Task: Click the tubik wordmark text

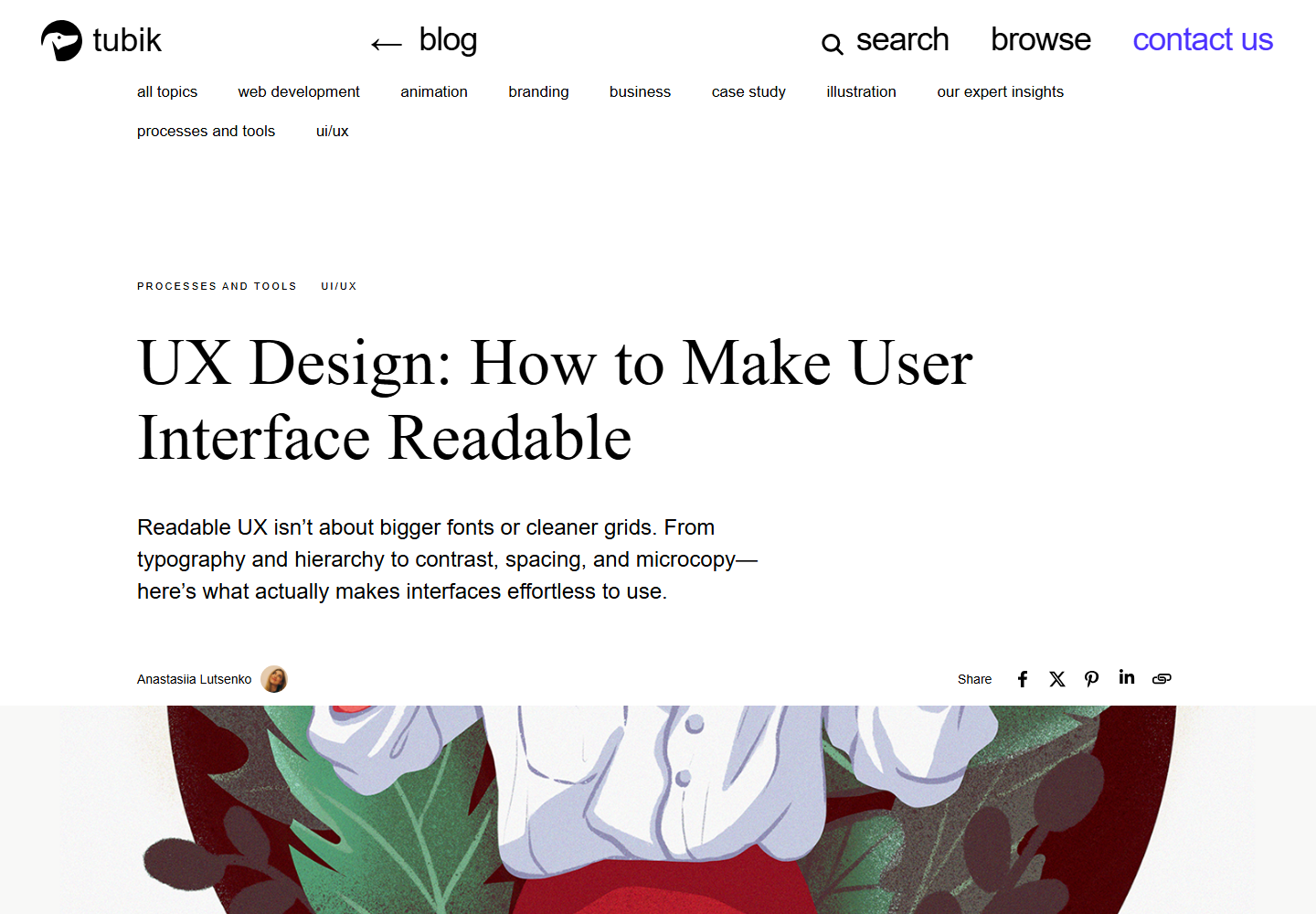Action: click(127, 40)
